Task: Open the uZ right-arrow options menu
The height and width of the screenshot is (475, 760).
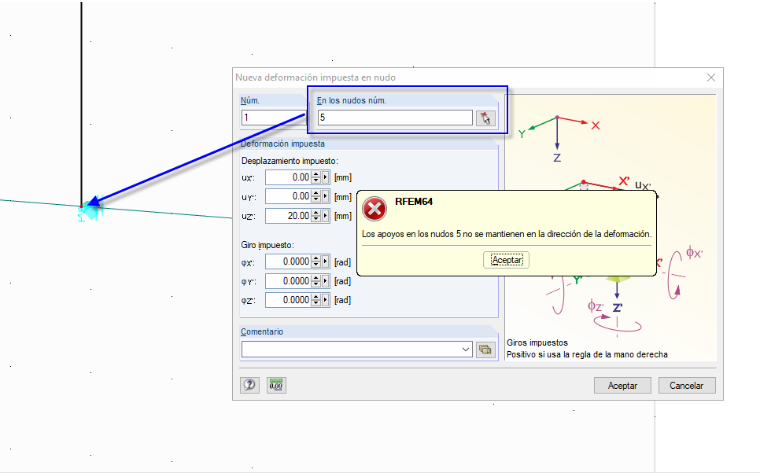Action: [325, 216]
